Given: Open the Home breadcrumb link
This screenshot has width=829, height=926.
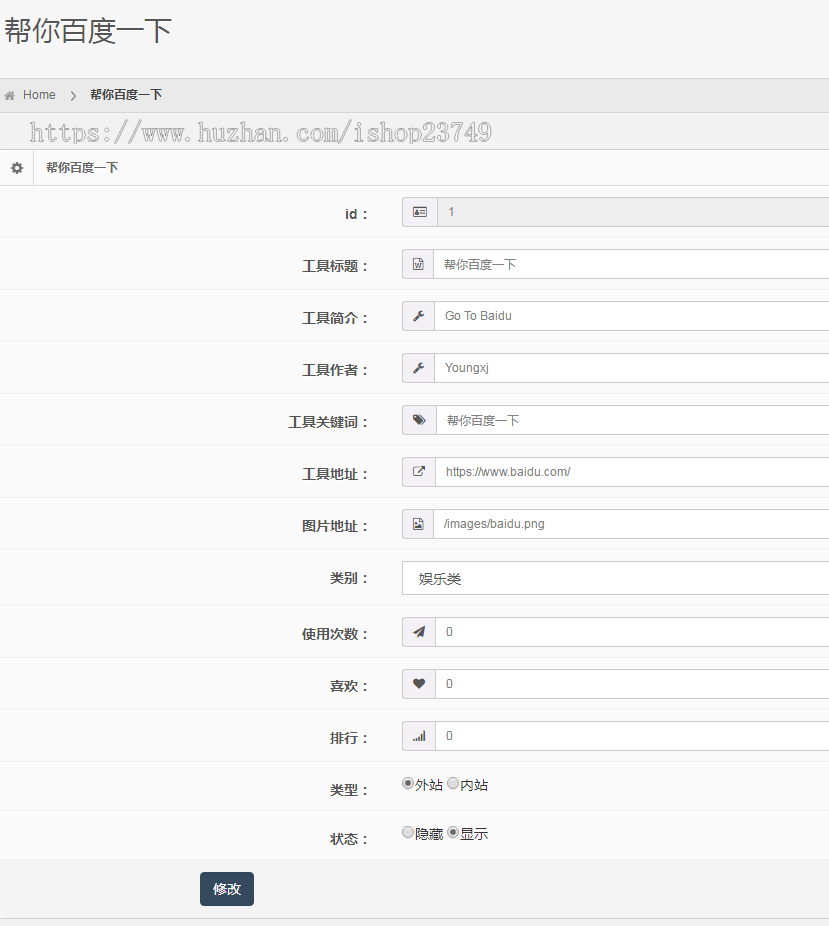Looking at the screenshot, I should click(x=39, y=94).
